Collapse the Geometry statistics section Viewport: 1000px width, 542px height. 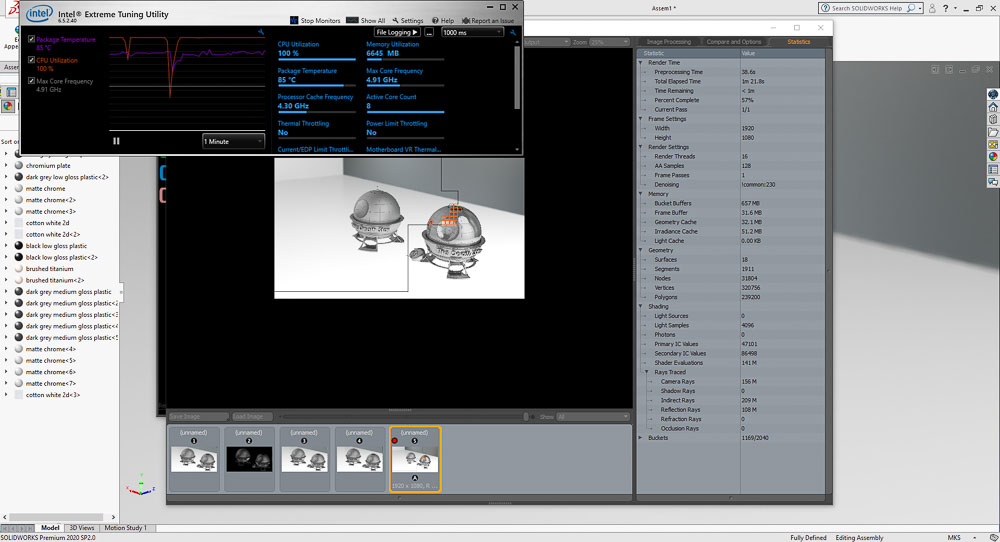(x=641, y=250)
